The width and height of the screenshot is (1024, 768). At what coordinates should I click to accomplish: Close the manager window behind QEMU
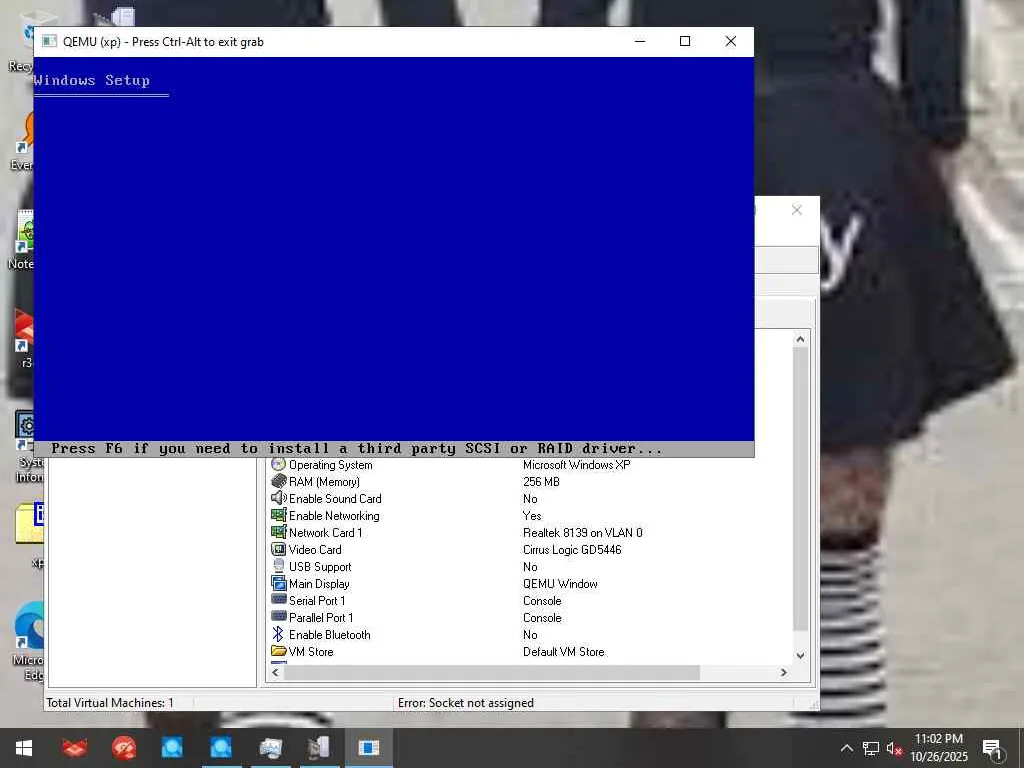pyautogui.click(x=797, y=210)
